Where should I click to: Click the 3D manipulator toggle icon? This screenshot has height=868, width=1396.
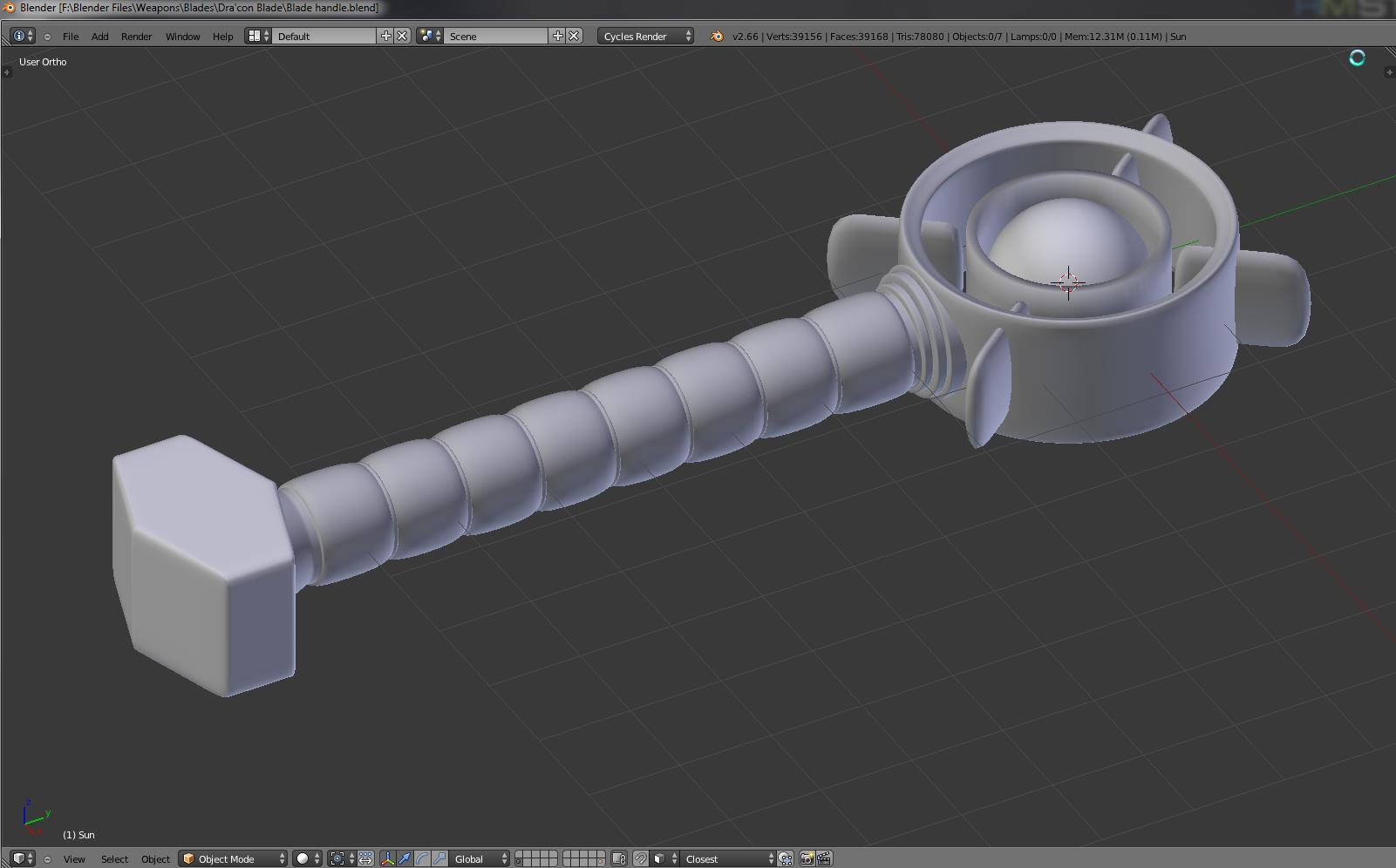[387, 858]
